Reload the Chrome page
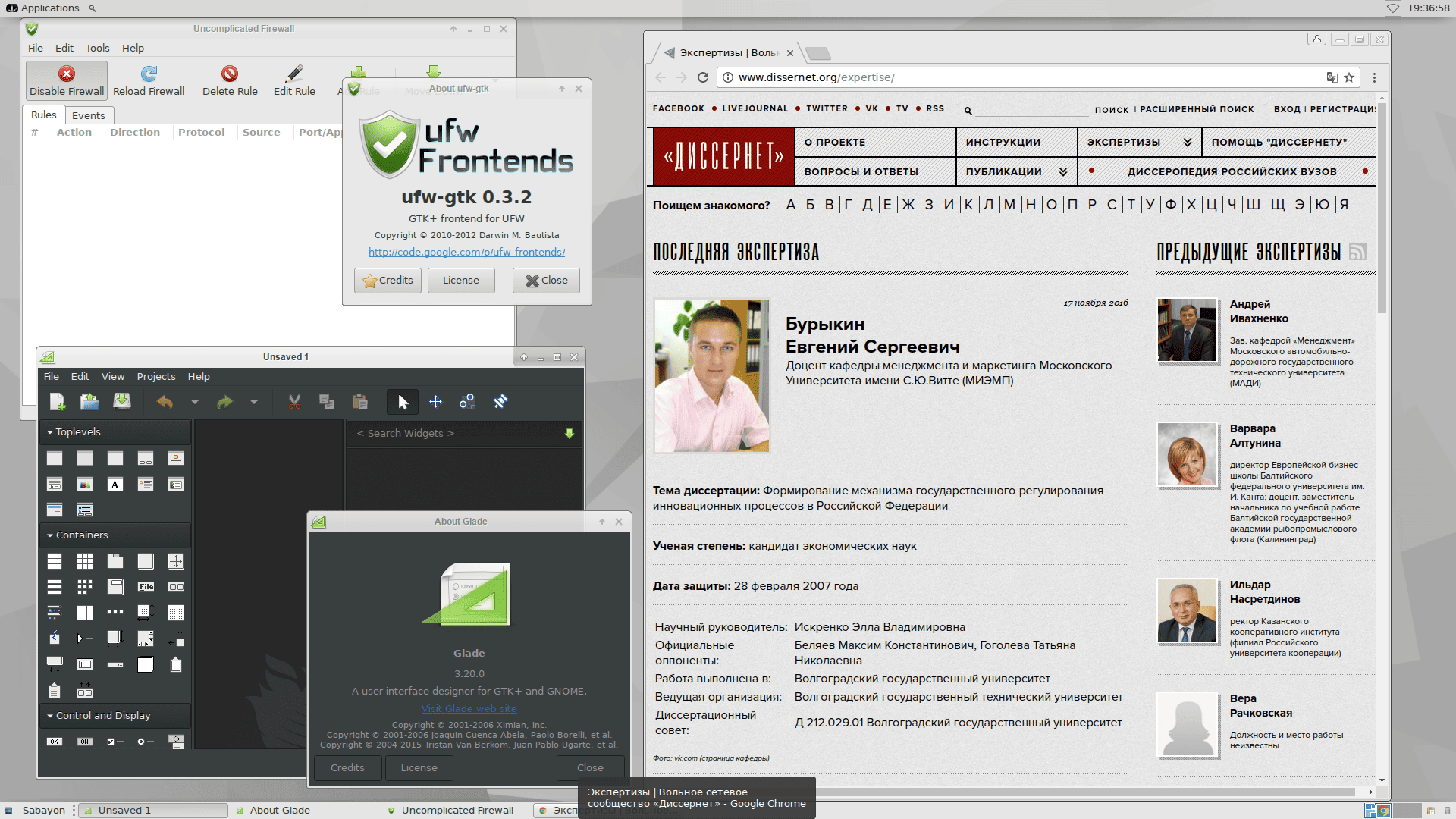This screenshot has width=1456, height=819. click(x=703, y=77)
